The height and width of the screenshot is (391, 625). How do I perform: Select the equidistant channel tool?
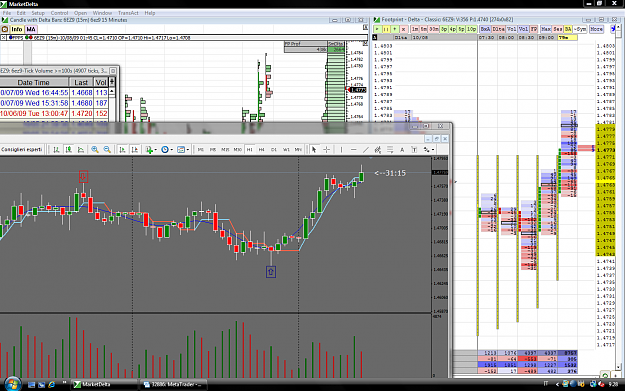click(x=378, y=149)
